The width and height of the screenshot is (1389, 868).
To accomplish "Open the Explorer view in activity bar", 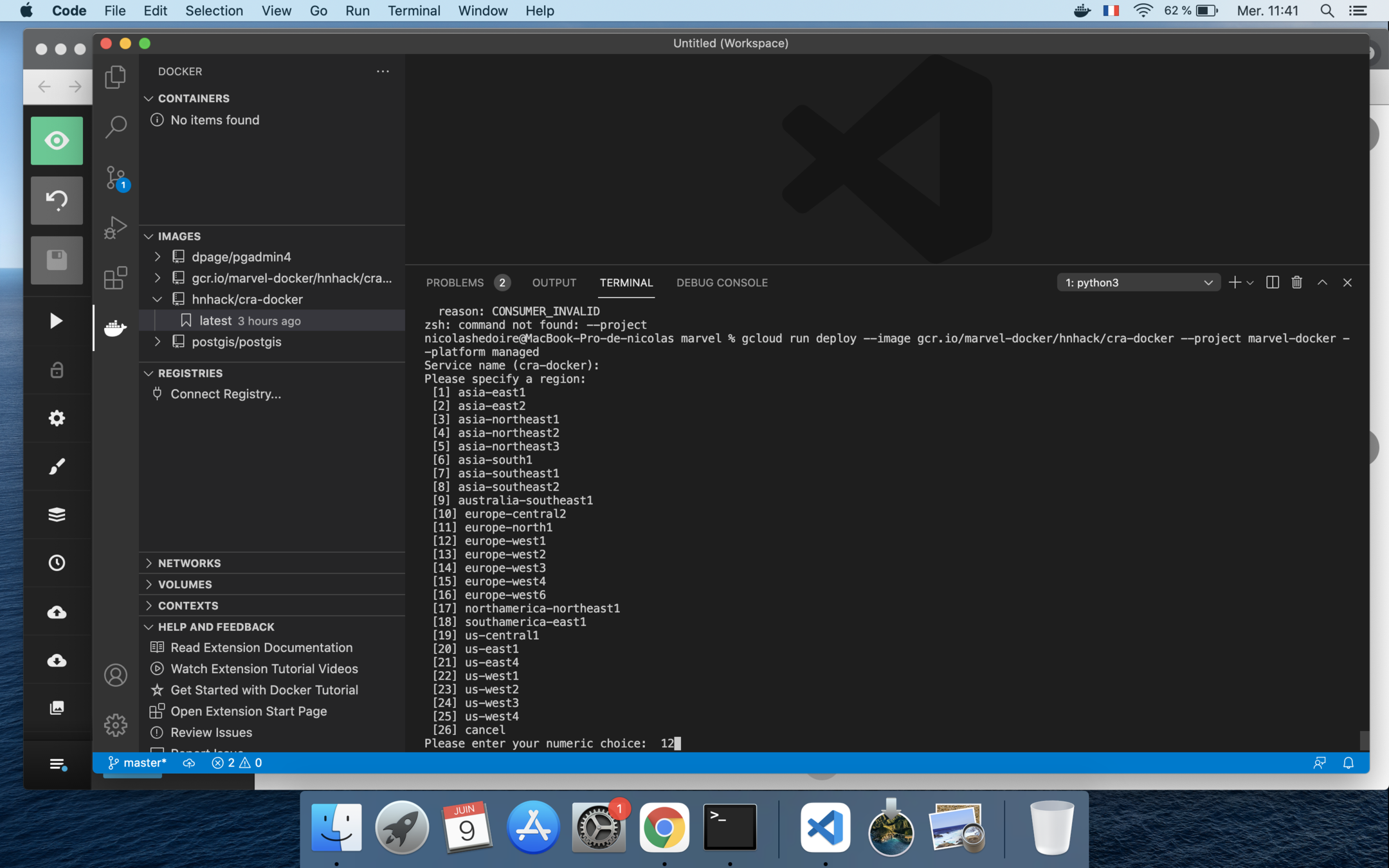I will tap(115, 77).
